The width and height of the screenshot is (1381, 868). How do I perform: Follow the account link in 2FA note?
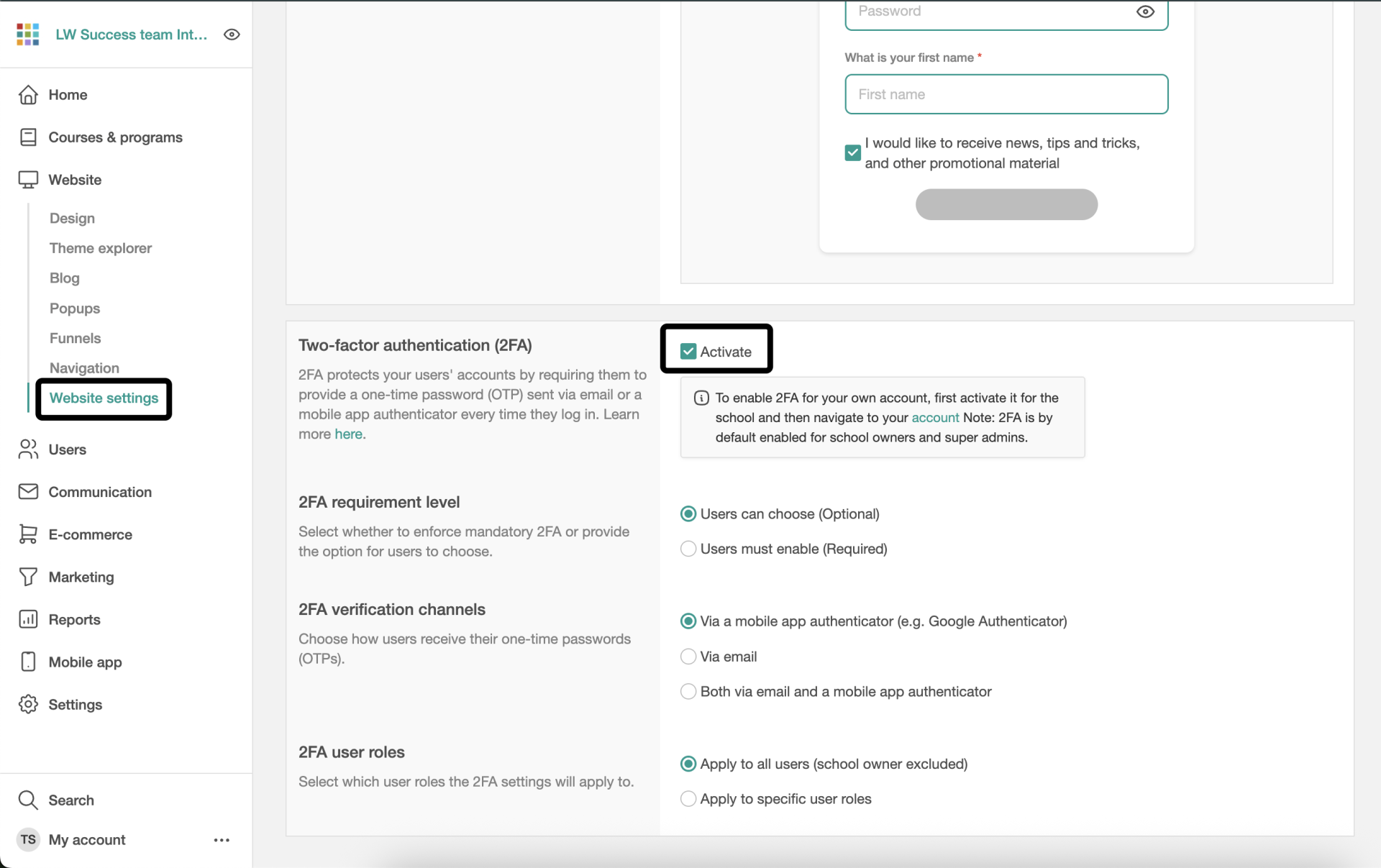(x=935, y=417)
